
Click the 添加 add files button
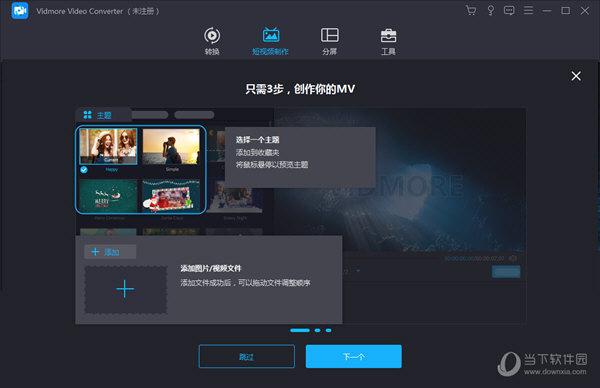110,252
